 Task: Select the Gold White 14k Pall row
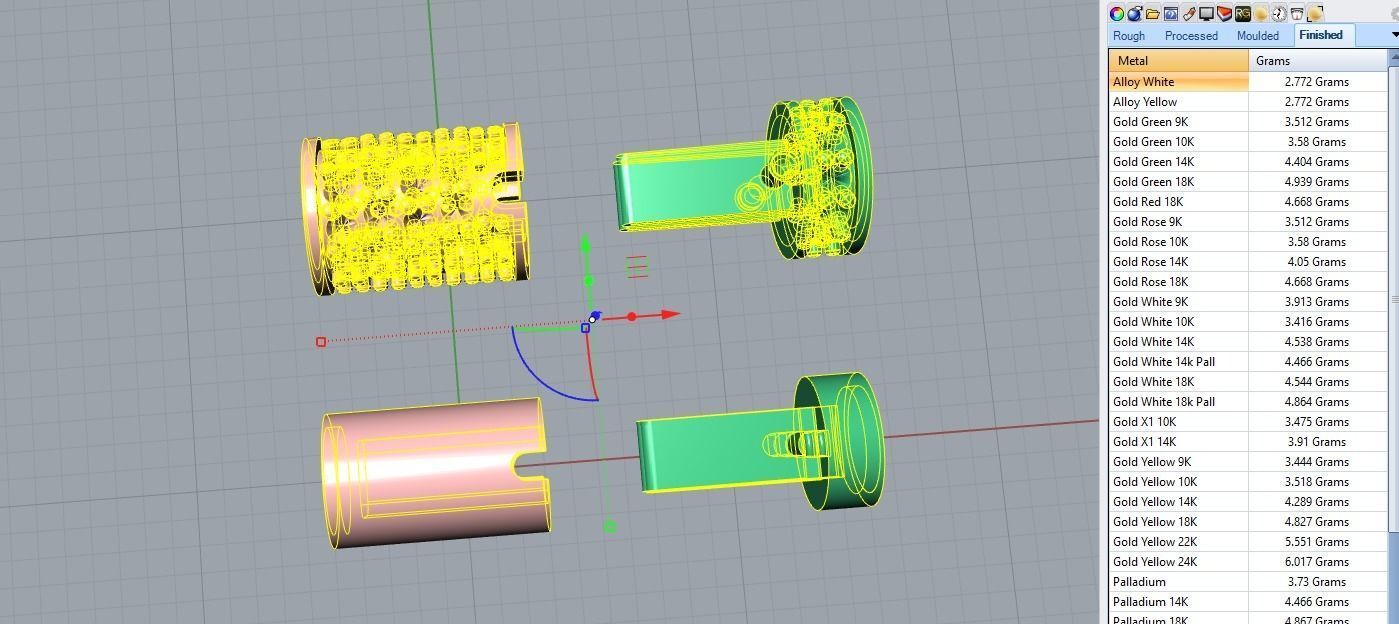[1248, 362]
